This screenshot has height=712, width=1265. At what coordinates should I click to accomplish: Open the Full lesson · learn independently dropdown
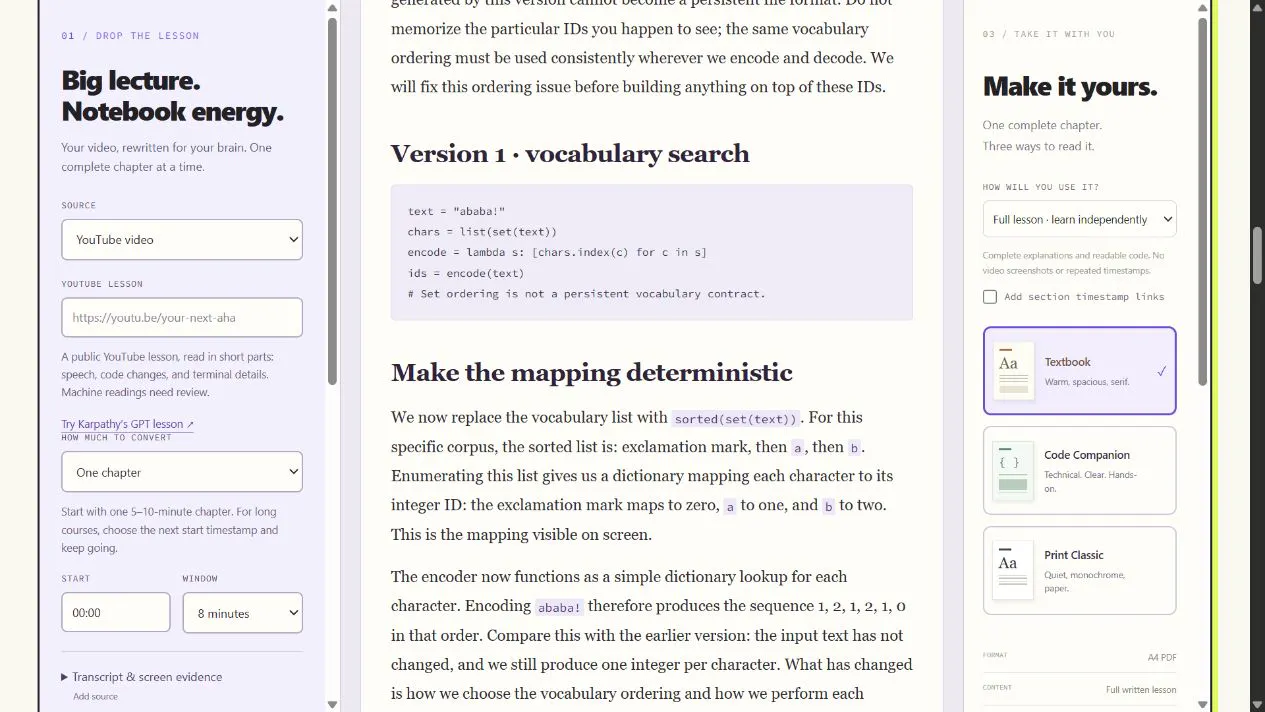pyautogui.click(x=1079, y=219)
